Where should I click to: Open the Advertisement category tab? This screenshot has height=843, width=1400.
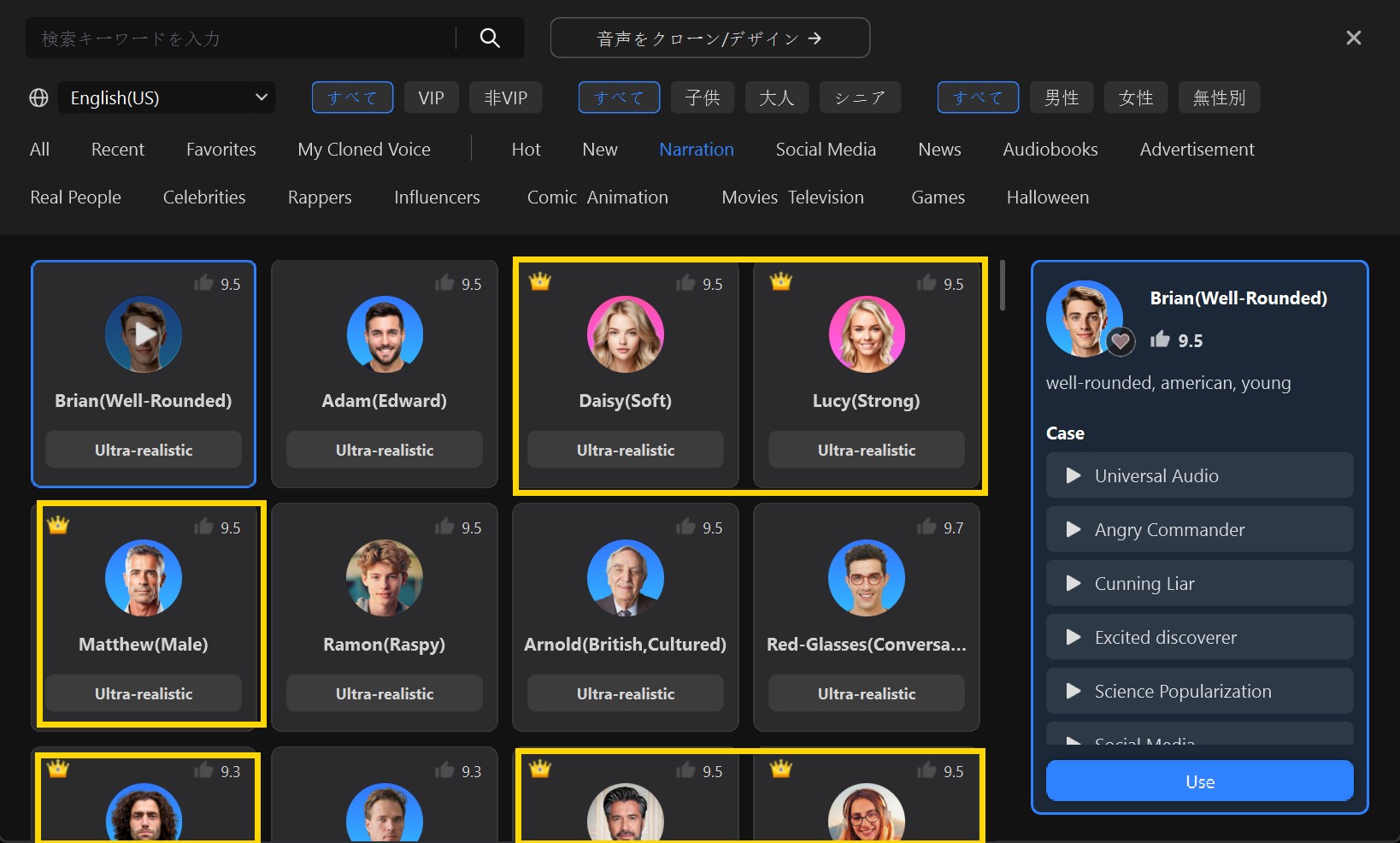(x=1197, y=149)
